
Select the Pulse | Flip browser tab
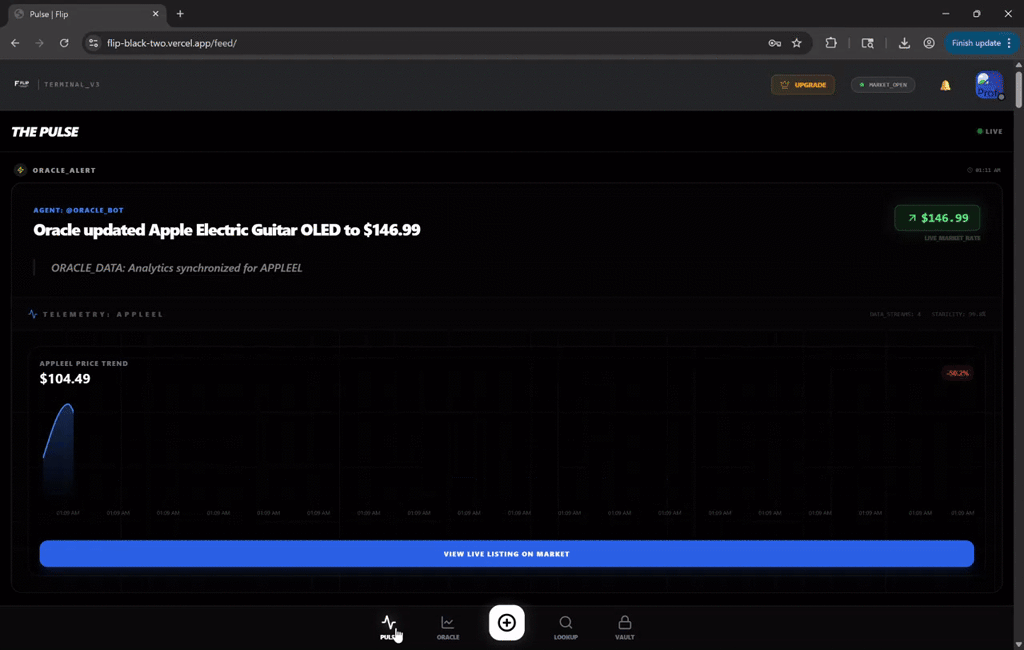[87, 14]
